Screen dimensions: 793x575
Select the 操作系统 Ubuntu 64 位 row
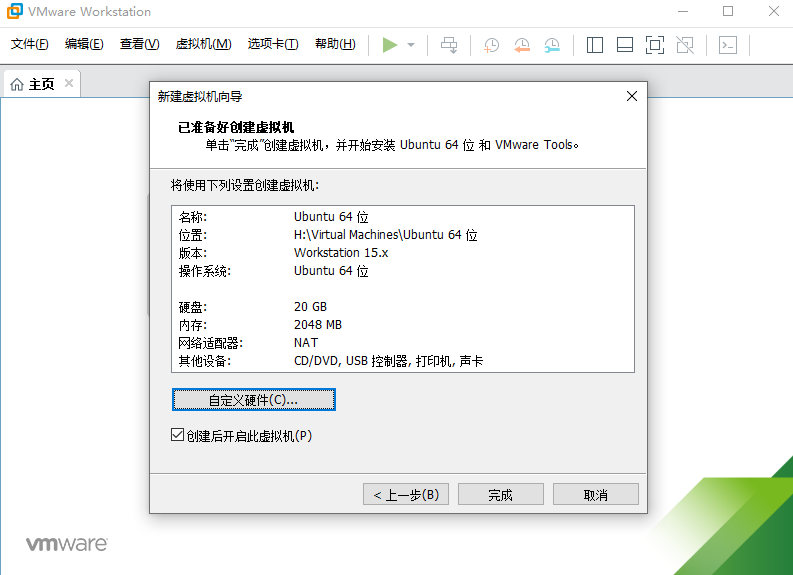tap(403, 271)
